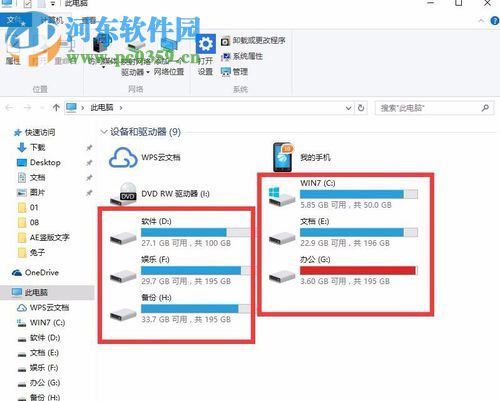Select Desktop in quick access
The image size is (500, 401).
tap(39, 162)
